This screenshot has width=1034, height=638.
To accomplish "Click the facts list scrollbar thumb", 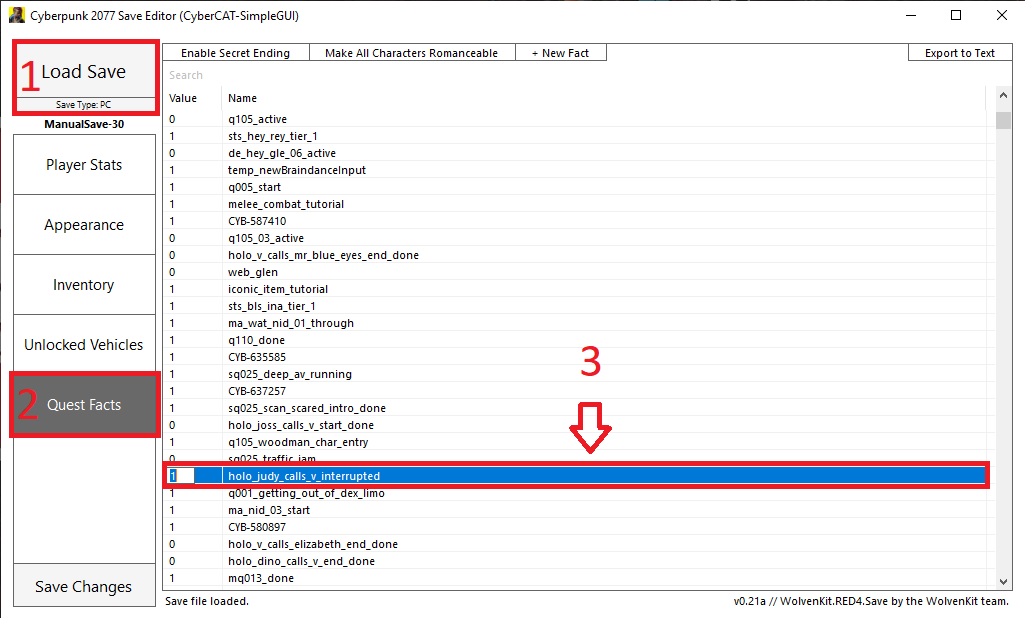I will coord(1003,121).
